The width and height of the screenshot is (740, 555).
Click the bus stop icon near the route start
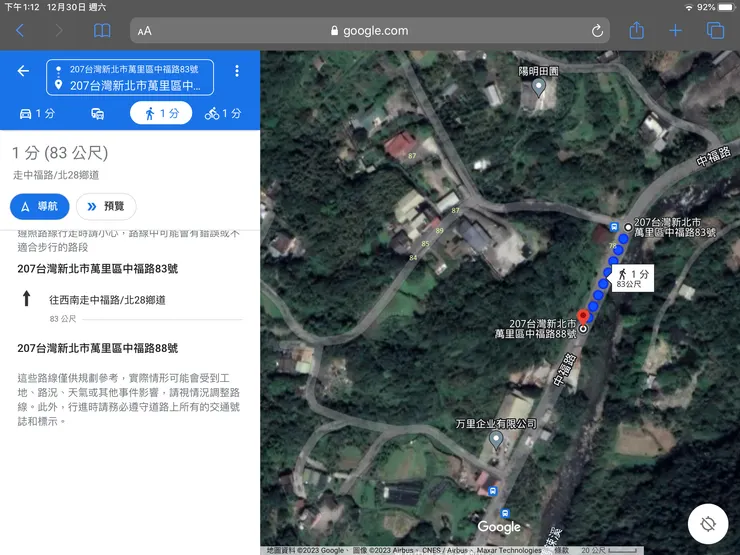pyautogui.click(x=614, y=227)
